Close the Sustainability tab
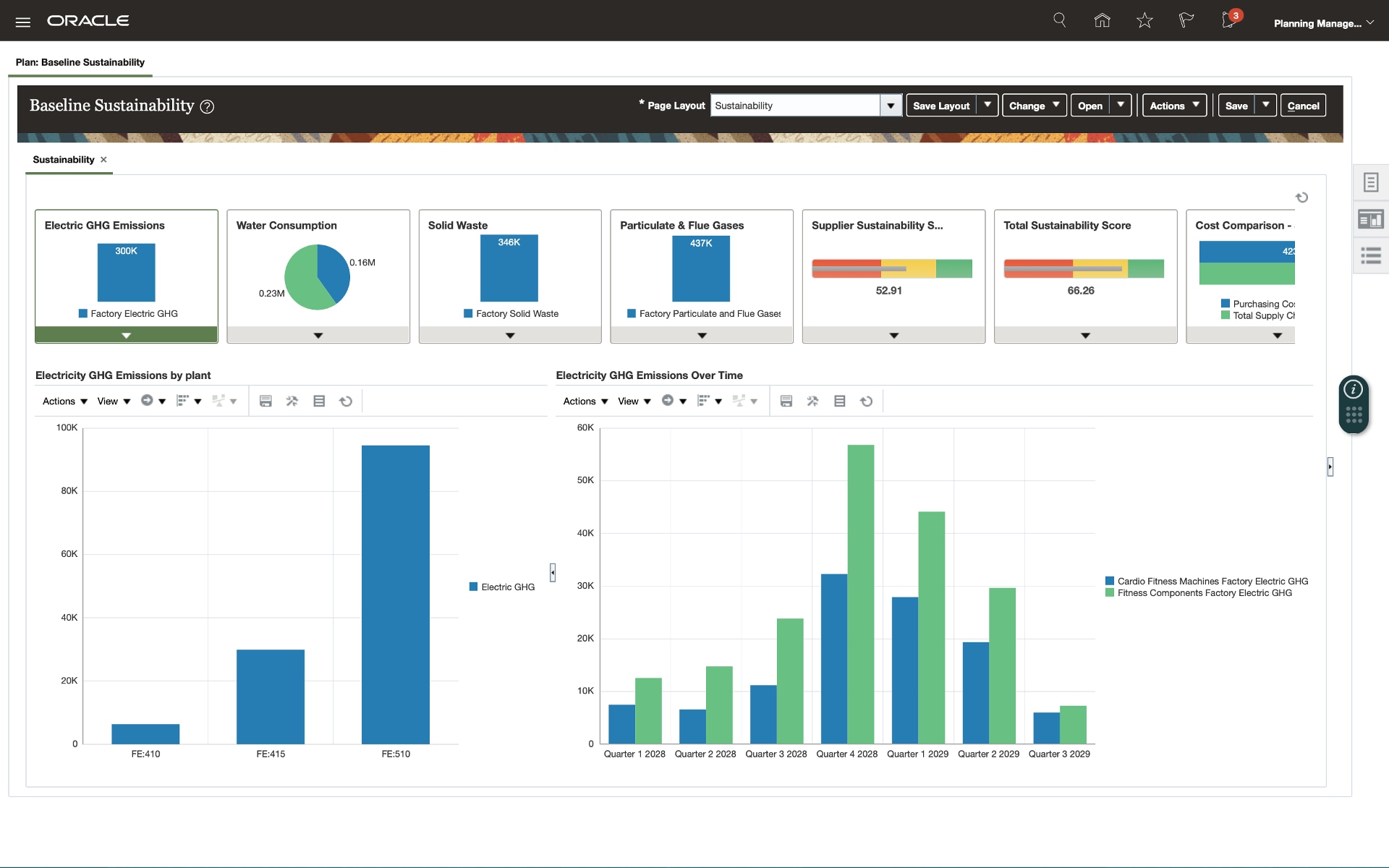 (x=103, y=160)
